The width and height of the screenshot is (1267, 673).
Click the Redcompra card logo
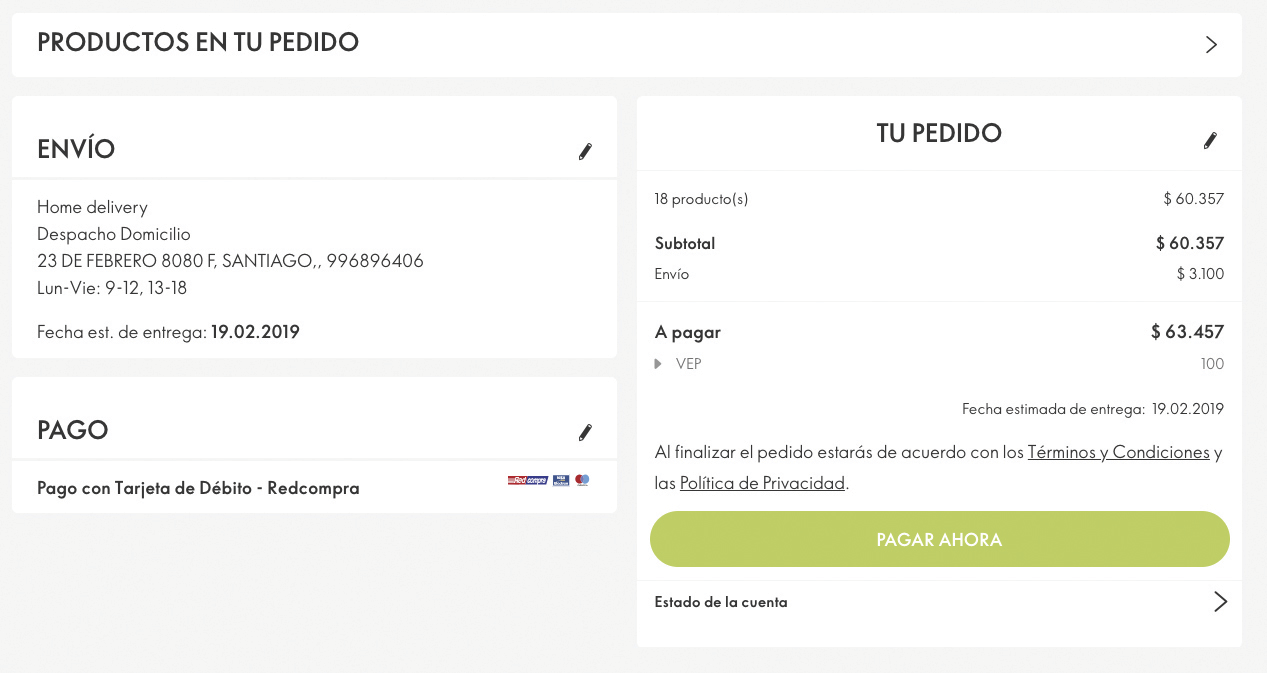pos(528,481)
